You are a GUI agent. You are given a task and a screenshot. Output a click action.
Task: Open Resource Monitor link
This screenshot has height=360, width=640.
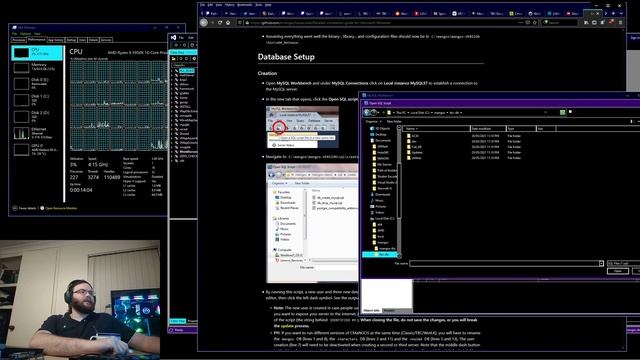(x=58, y=208)
